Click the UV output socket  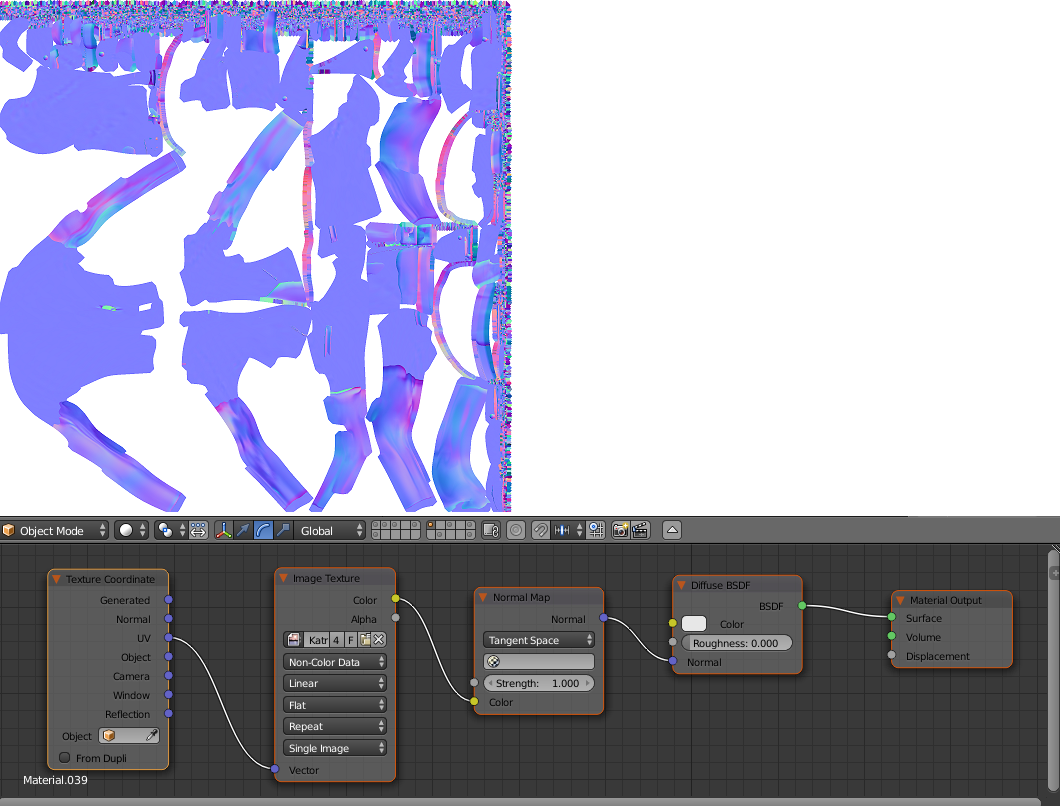click(x=168, y=637)
